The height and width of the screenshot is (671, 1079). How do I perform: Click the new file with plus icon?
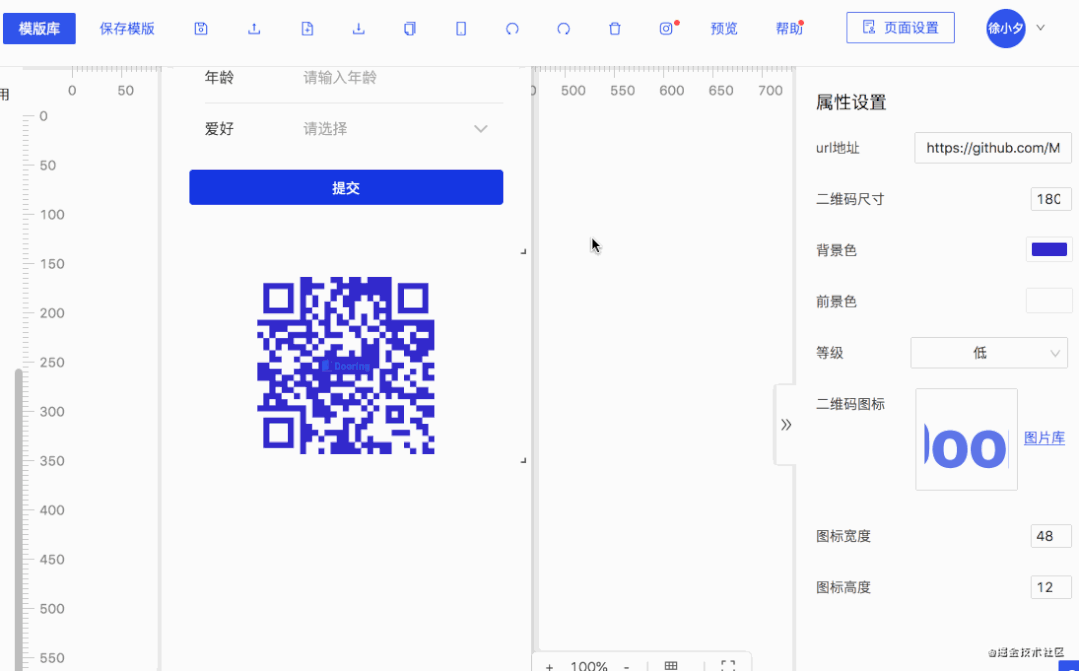pyautogui.click(x=307, y=28)
